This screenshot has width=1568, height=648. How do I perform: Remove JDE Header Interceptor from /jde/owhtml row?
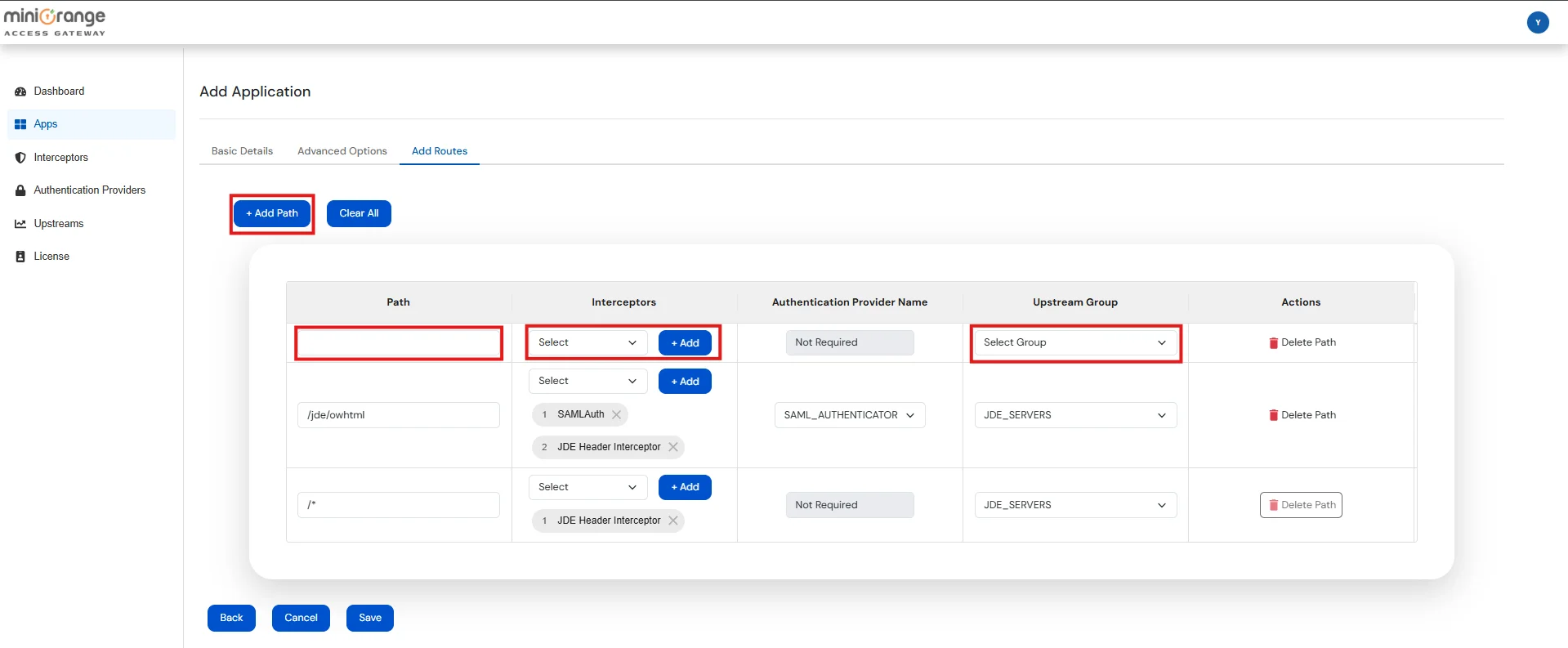673,447
